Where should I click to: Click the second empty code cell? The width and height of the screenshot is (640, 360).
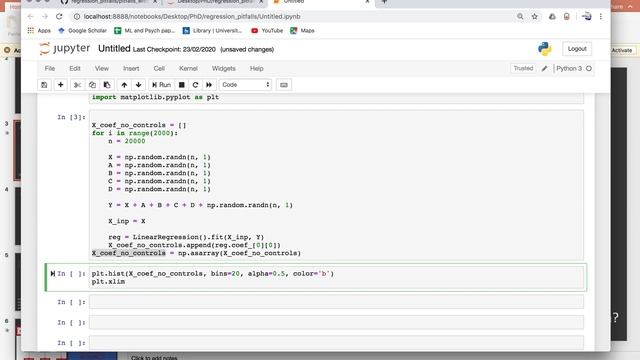pos(337,322)
